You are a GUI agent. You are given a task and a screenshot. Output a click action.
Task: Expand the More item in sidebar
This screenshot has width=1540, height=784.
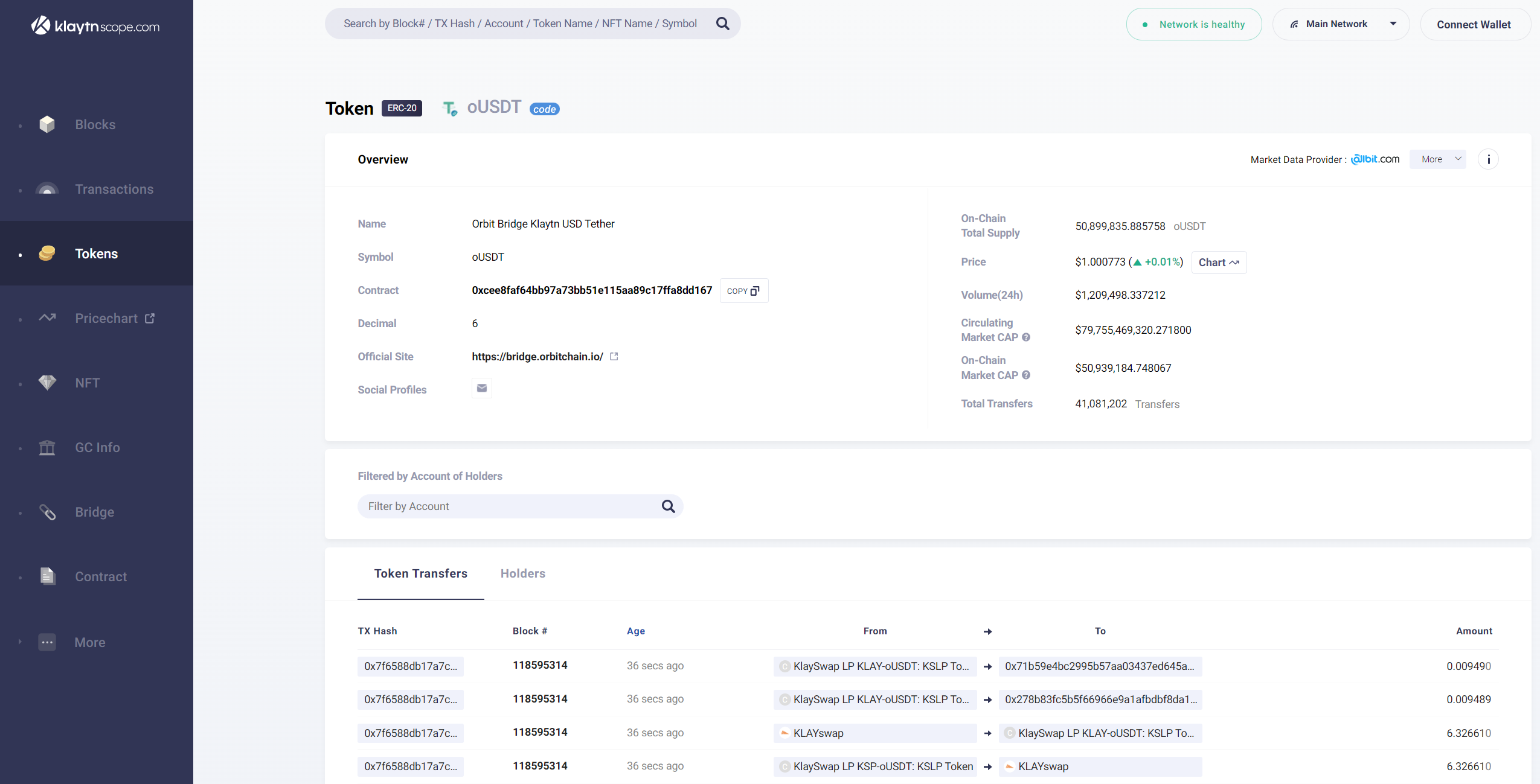pyautogui.click(x=89, y=642)
